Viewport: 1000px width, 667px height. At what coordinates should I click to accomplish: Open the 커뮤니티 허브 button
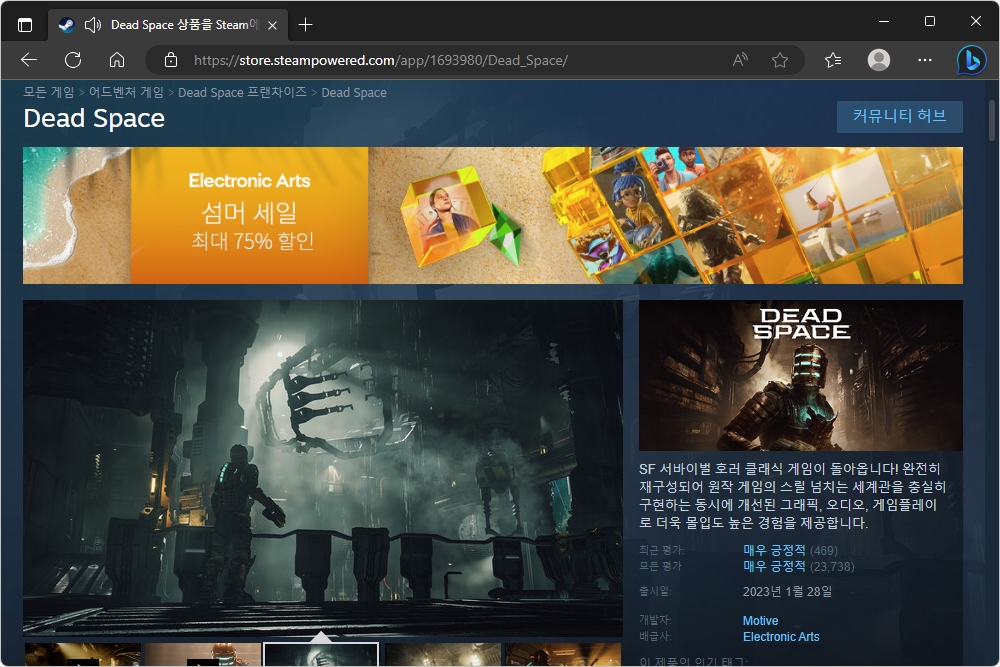(899, 116)
